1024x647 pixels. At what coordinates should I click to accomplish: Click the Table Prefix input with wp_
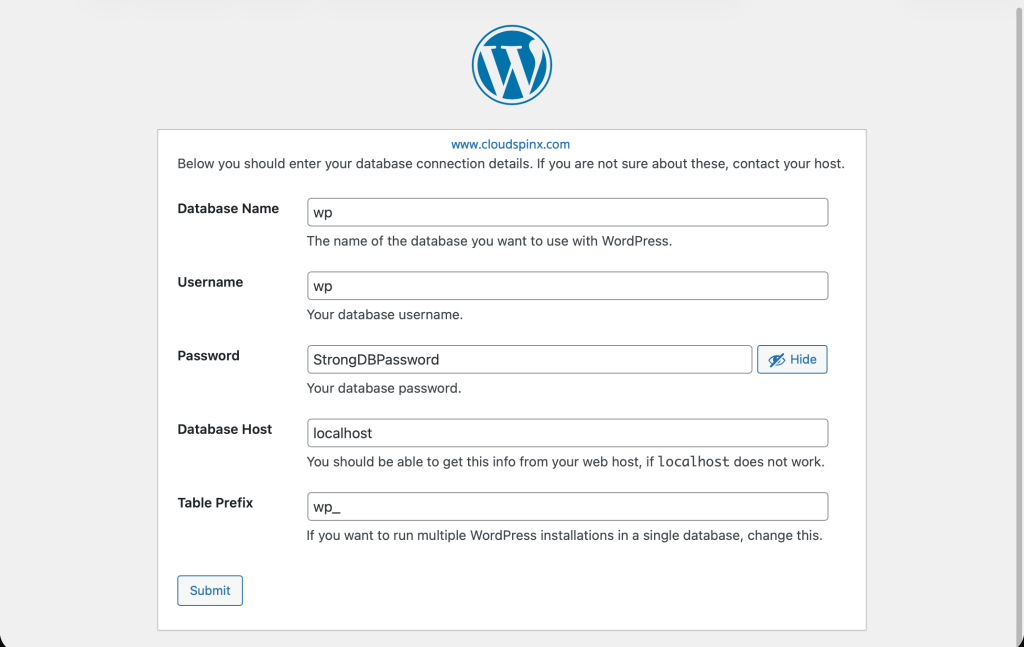(x=567, y=507)
